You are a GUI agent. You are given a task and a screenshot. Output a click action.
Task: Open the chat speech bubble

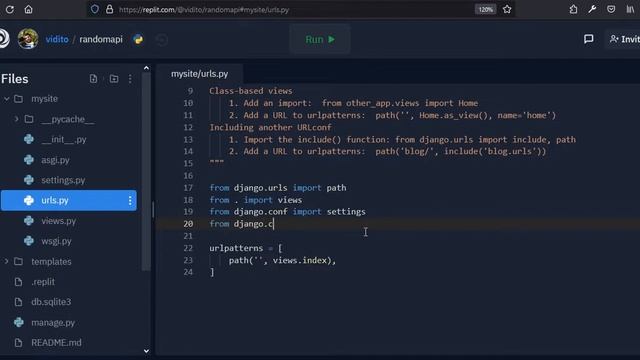coord(588,39)
